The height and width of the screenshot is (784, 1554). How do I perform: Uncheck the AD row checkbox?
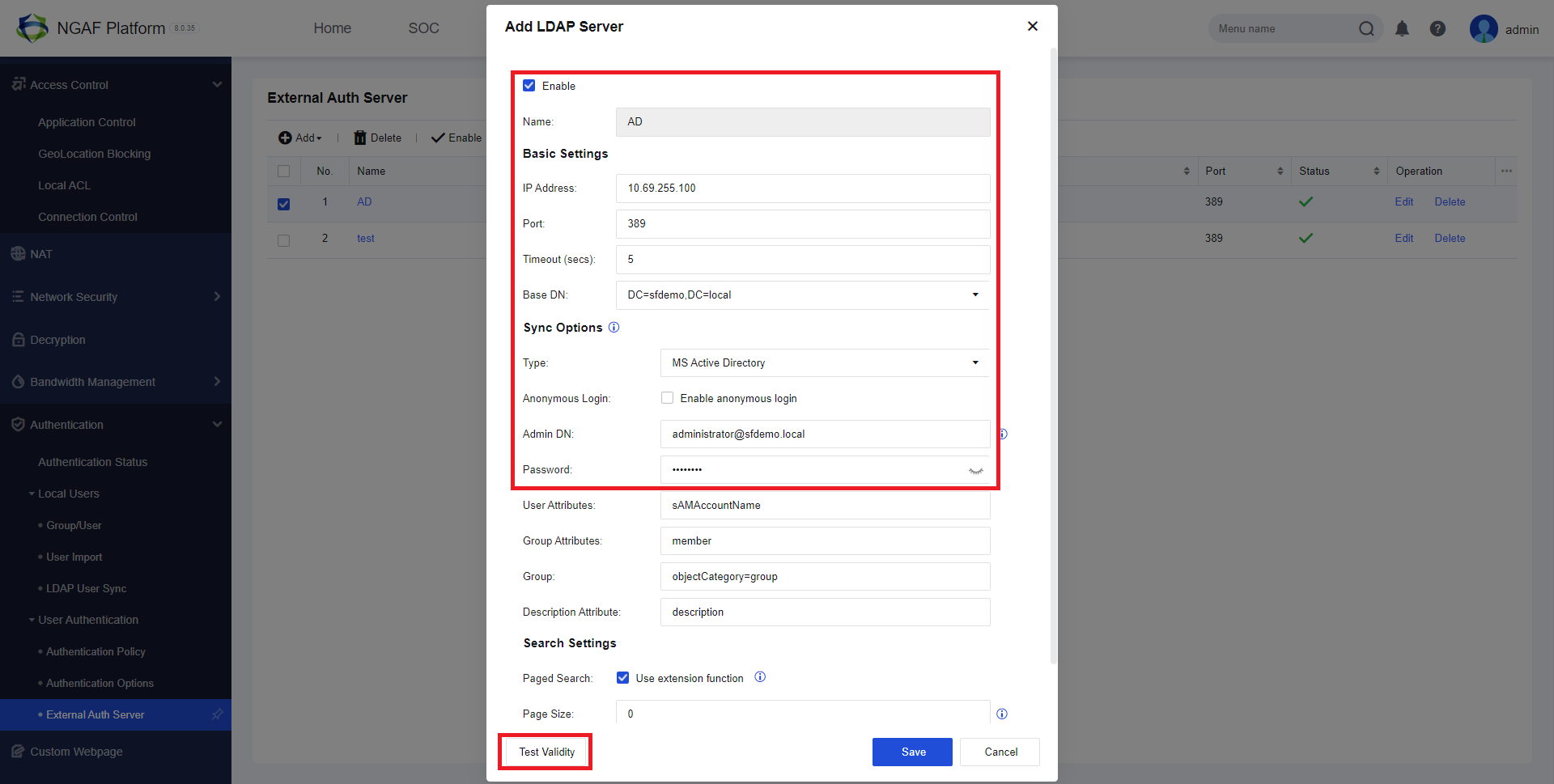[283, 204]
